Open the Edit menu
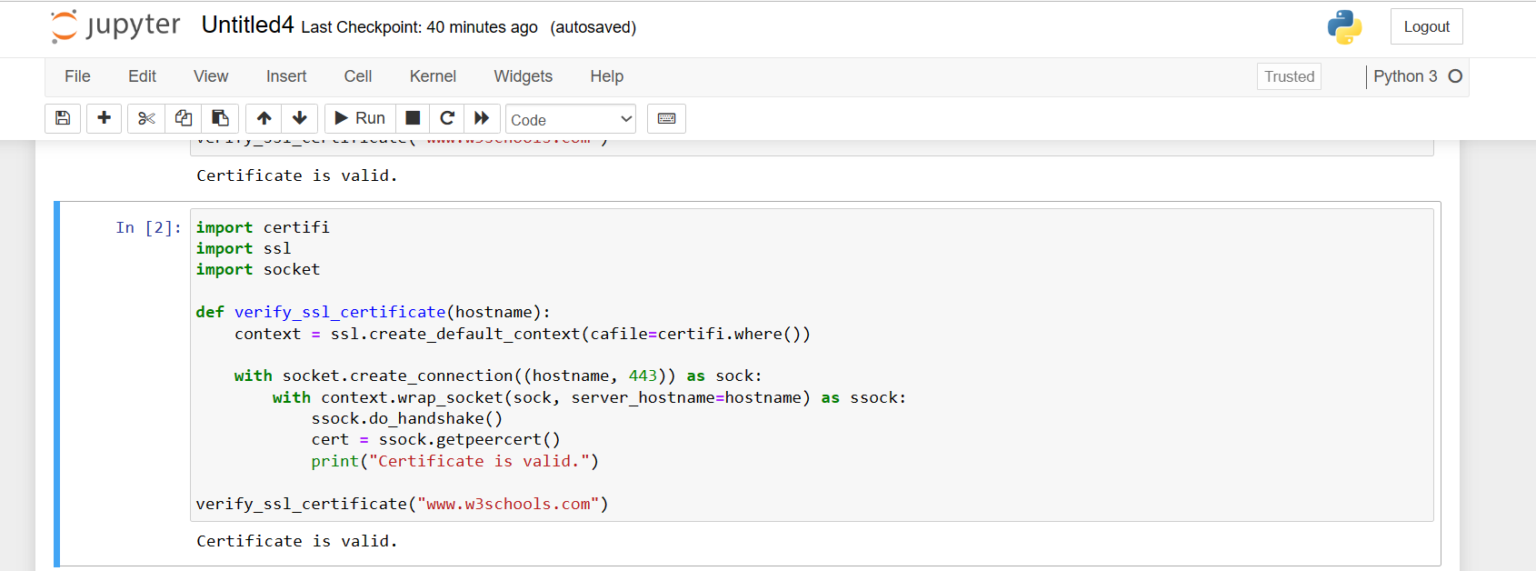Screen dimensions: 1536x571 [x=142, y=76]
